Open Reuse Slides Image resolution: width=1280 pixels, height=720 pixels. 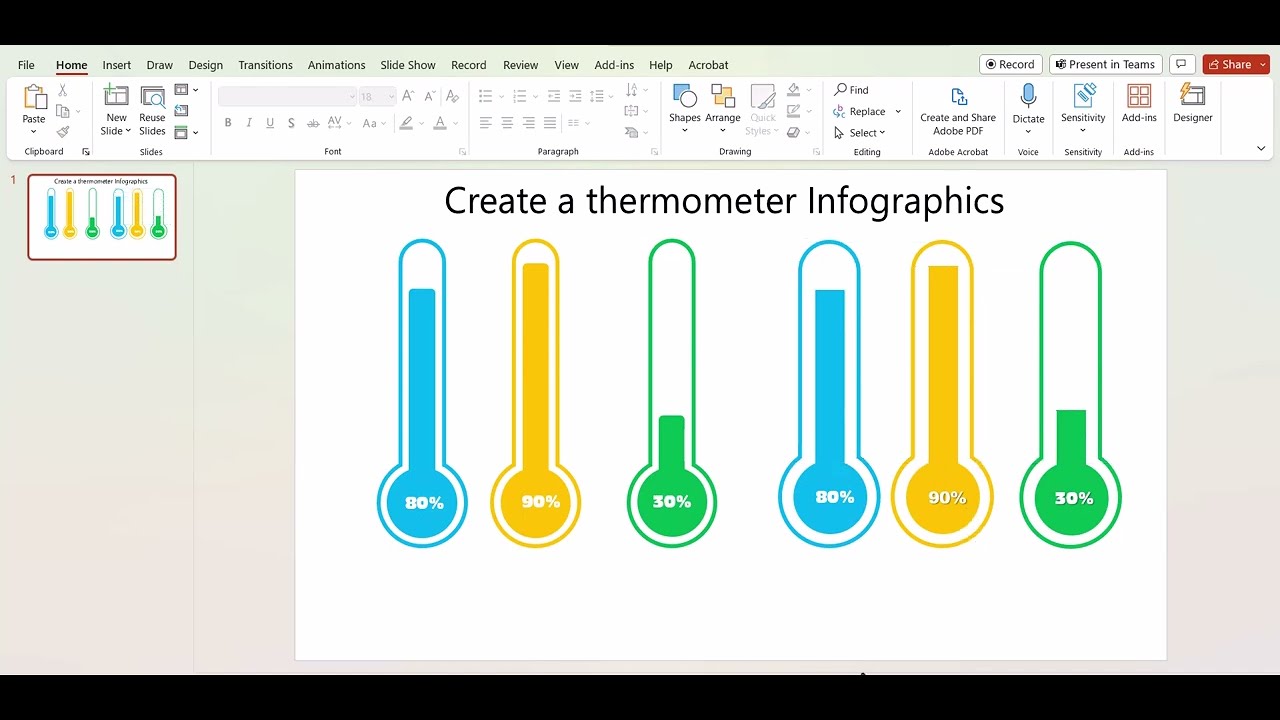[x=152, y=110]
